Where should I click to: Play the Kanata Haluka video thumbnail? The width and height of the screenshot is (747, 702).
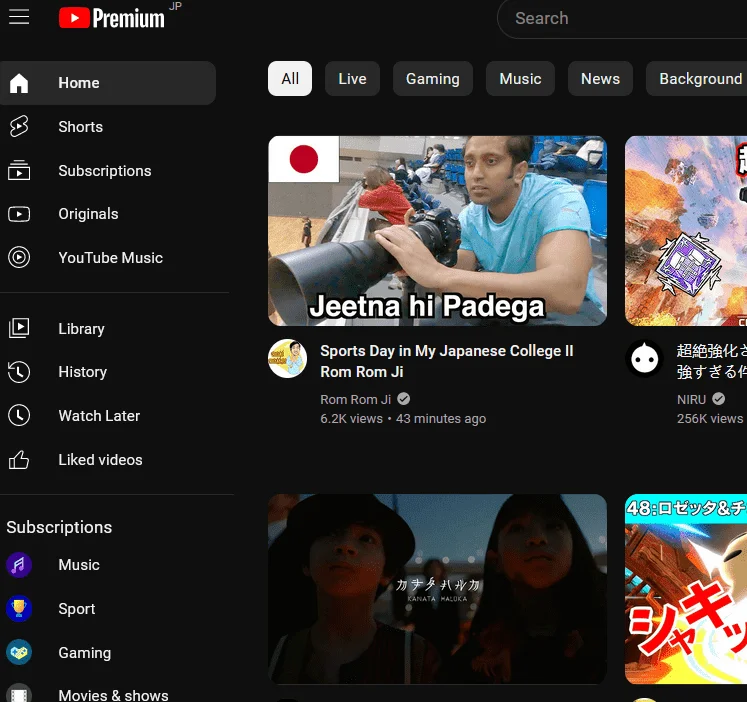tap(437, 589)
